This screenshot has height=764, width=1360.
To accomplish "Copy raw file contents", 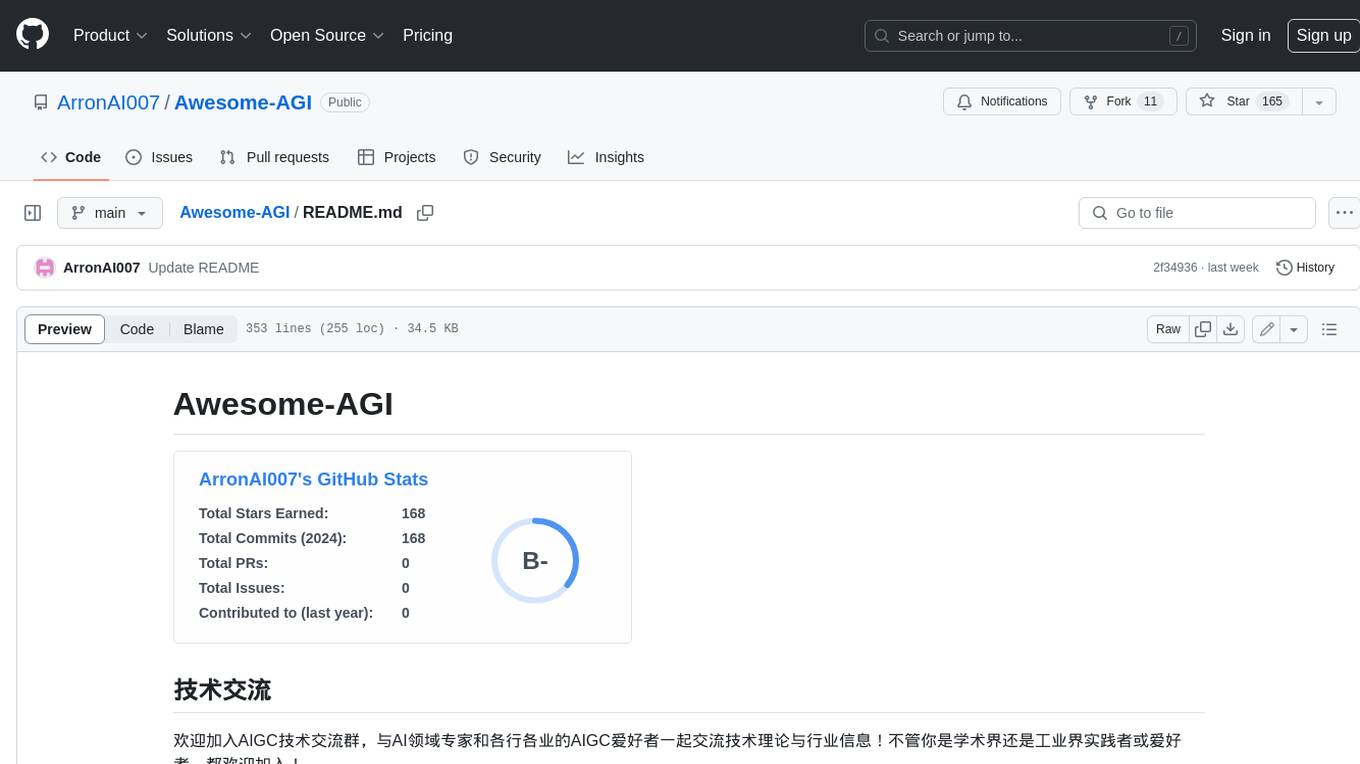I will [1203, 329].
